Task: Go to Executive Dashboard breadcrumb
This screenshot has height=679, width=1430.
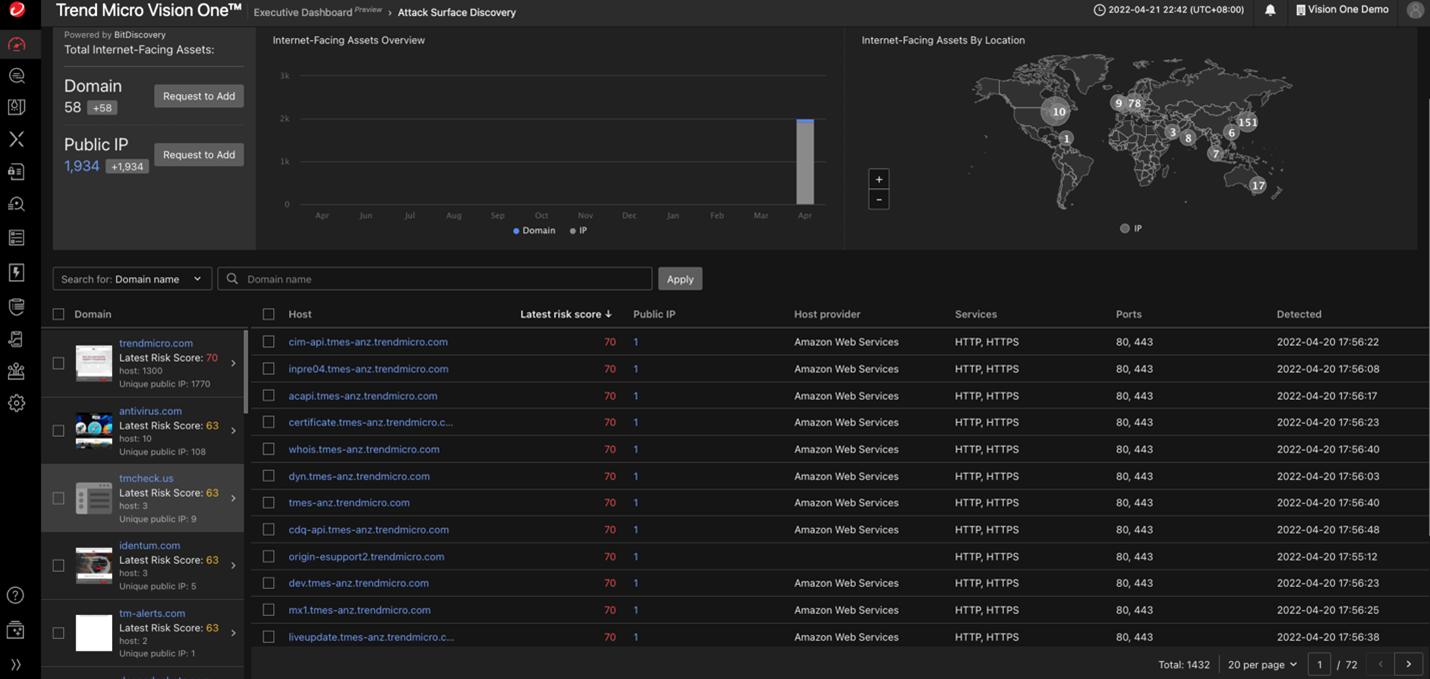Action: [x=302, y=13]
